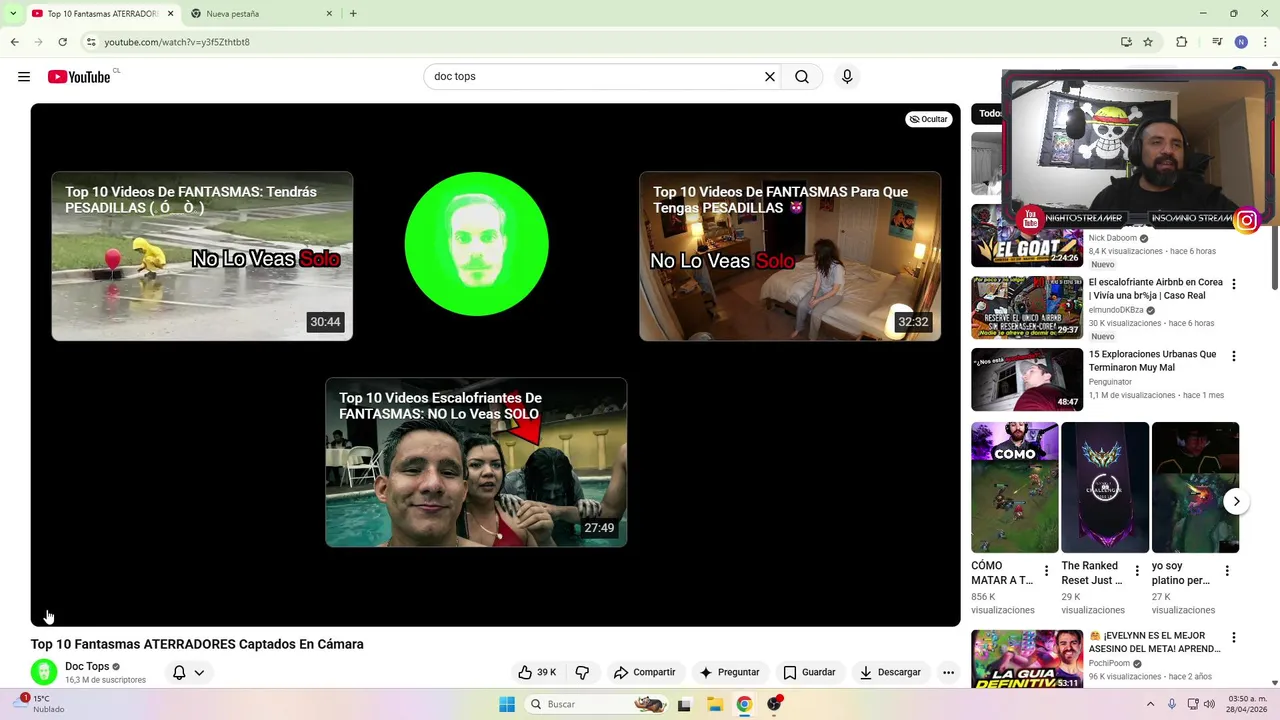Image resolution: width=1280 pixels, height=720 pixels.
Task: Go to YouTube home via logo
Action: point(79,77)
